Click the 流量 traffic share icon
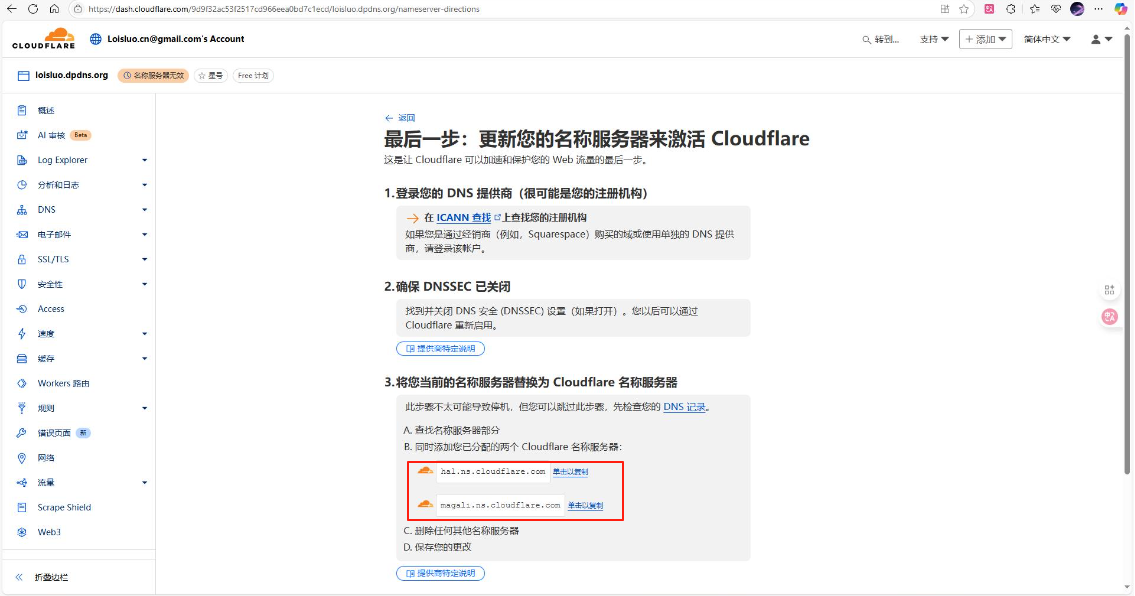 point(22,482)
